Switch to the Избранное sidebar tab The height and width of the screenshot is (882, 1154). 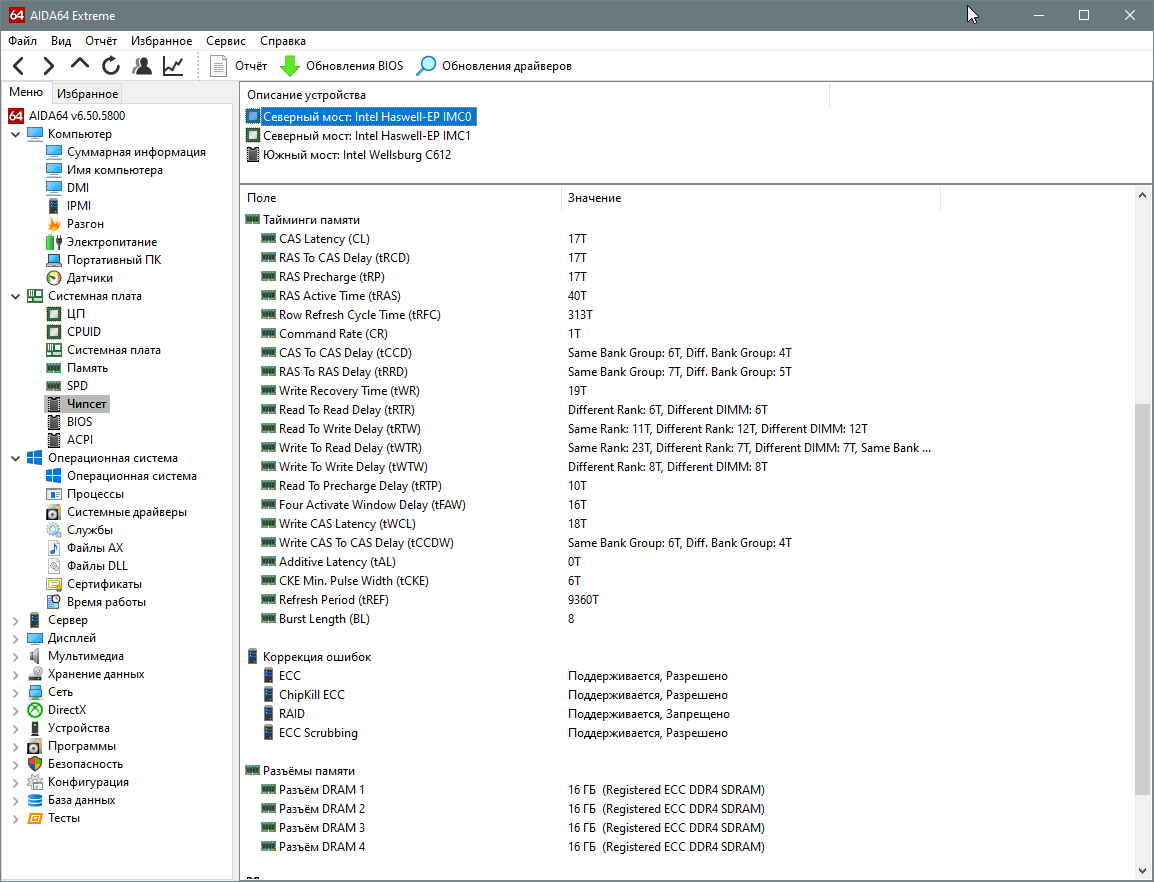point(88,94)
